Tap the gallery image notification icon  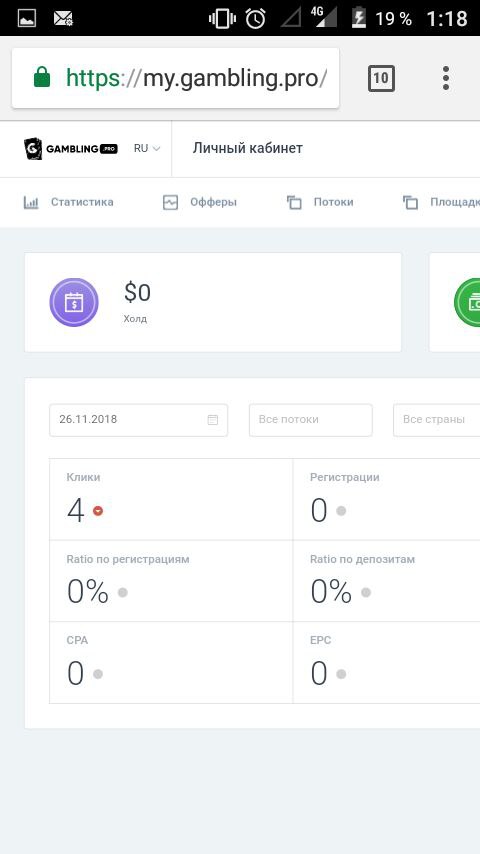tap(27, 19)
